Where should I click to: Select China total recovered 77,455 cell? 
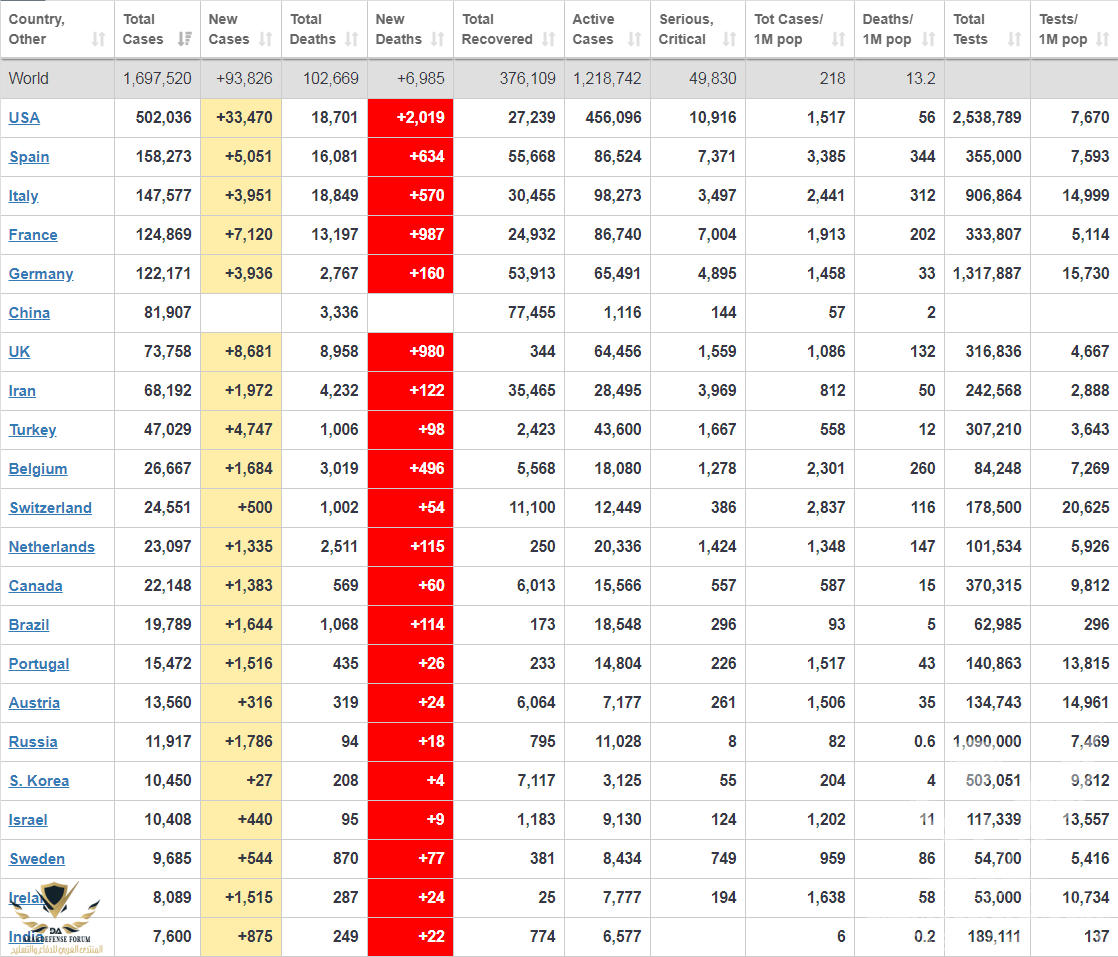click(509, 313)
